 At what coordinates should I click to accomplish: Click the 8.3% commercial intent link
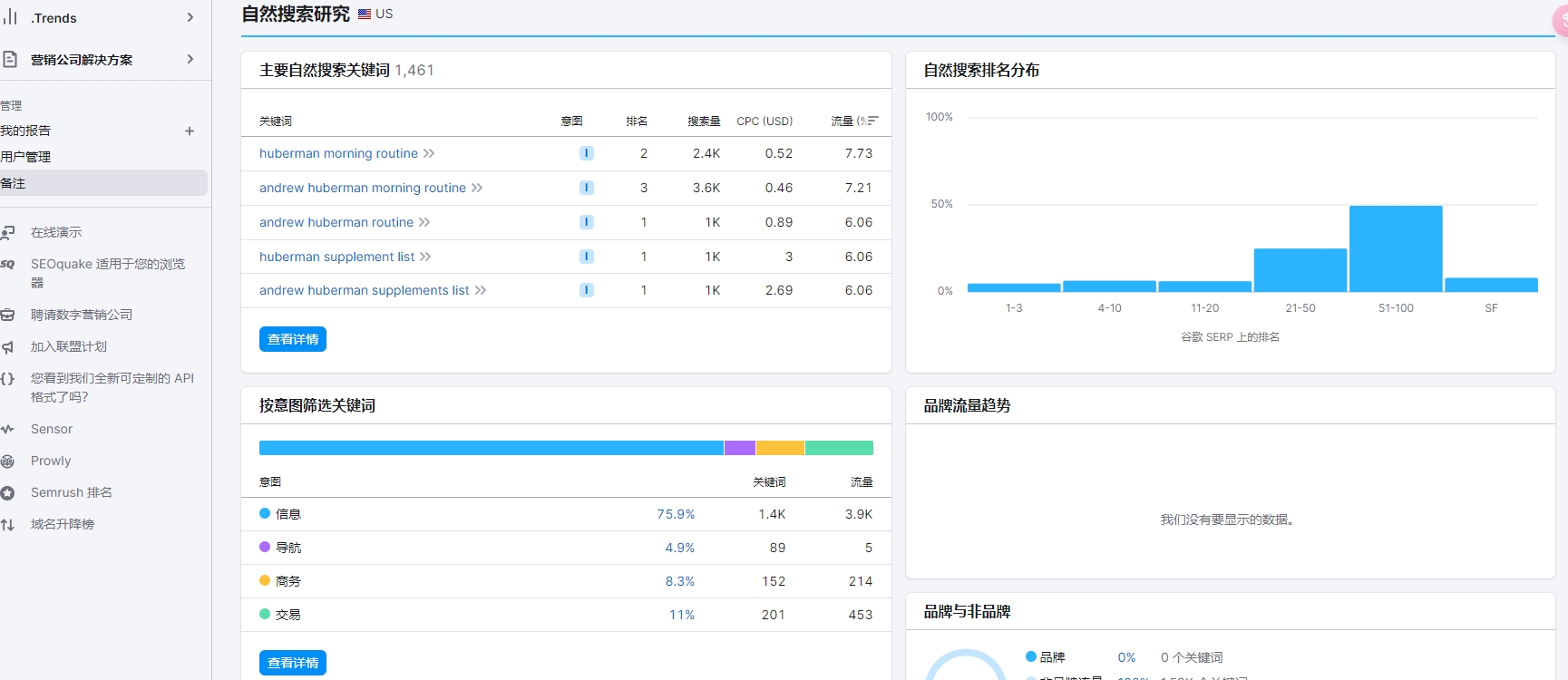(680, 581)
